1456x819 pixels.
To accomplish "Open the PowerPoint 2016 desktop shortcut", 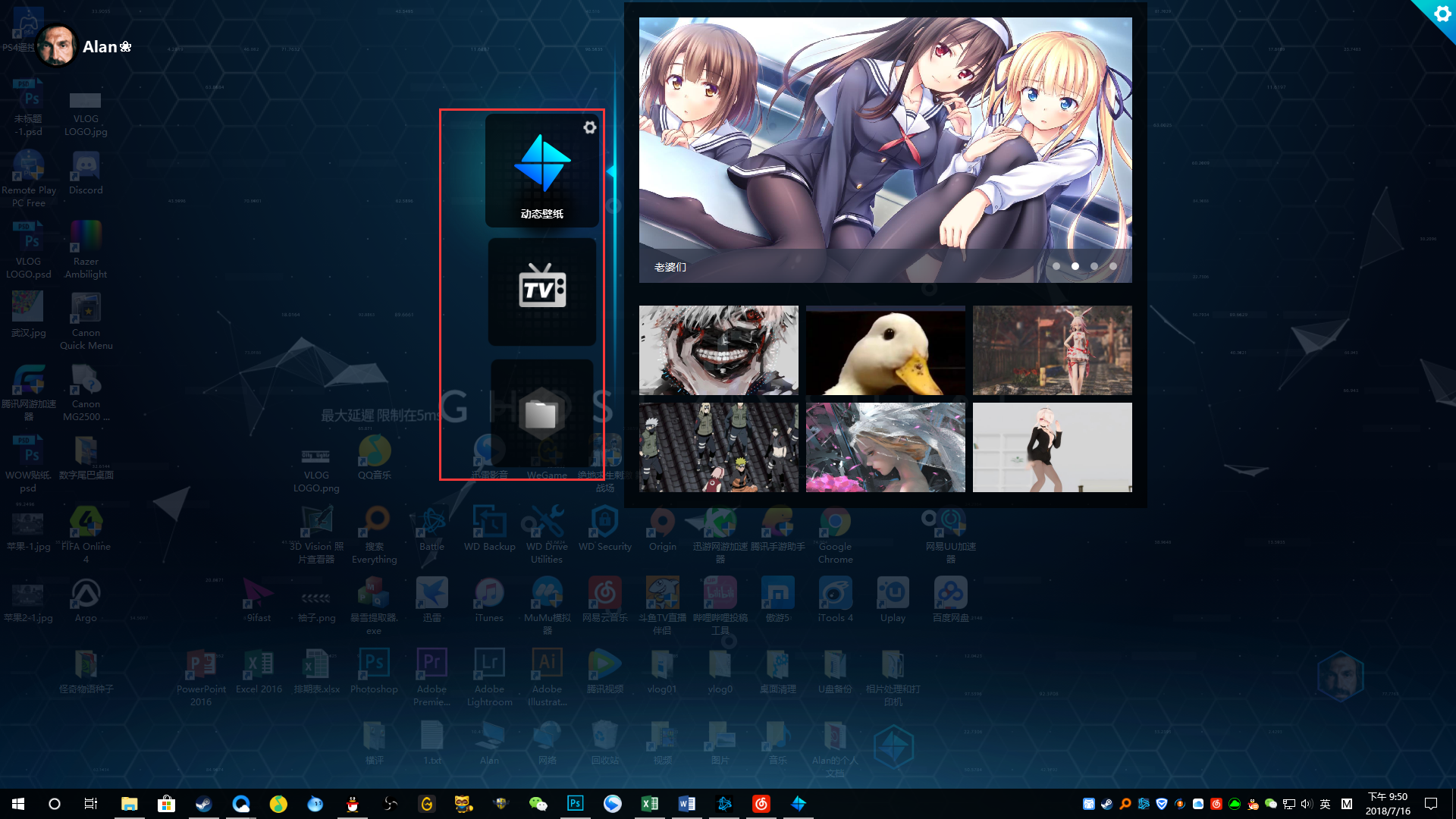I will point(201,677).
